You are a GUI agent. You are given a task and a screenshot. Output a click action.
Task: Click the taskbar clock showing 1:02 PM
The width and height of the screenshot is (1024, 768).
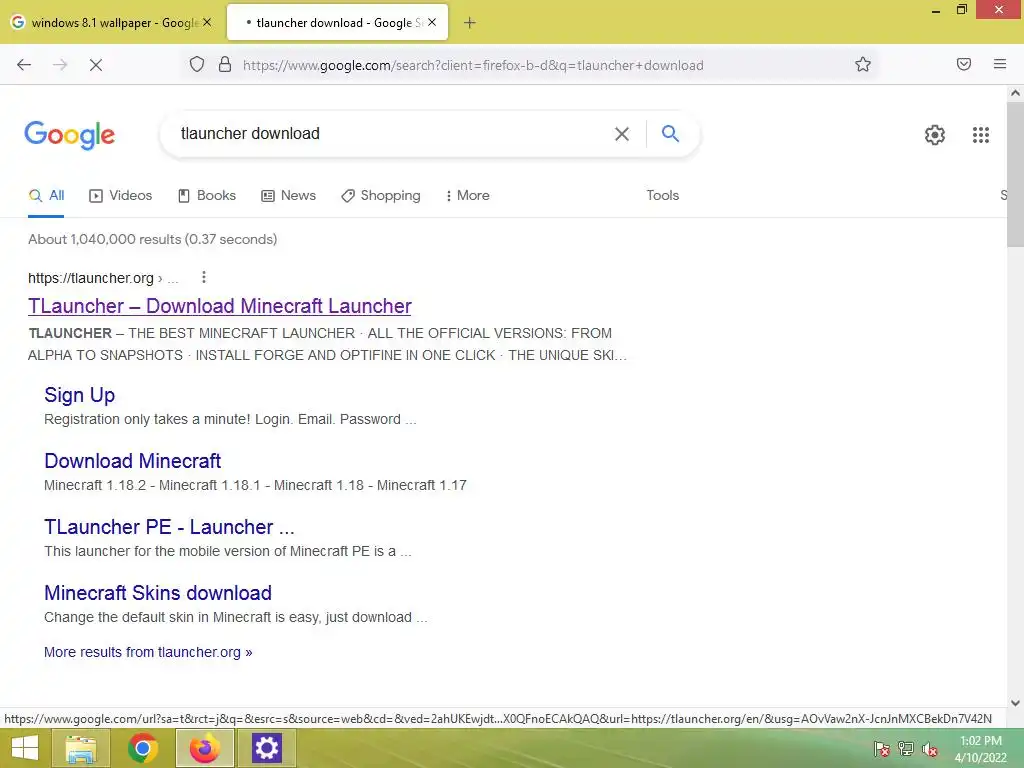click(981, 749)
